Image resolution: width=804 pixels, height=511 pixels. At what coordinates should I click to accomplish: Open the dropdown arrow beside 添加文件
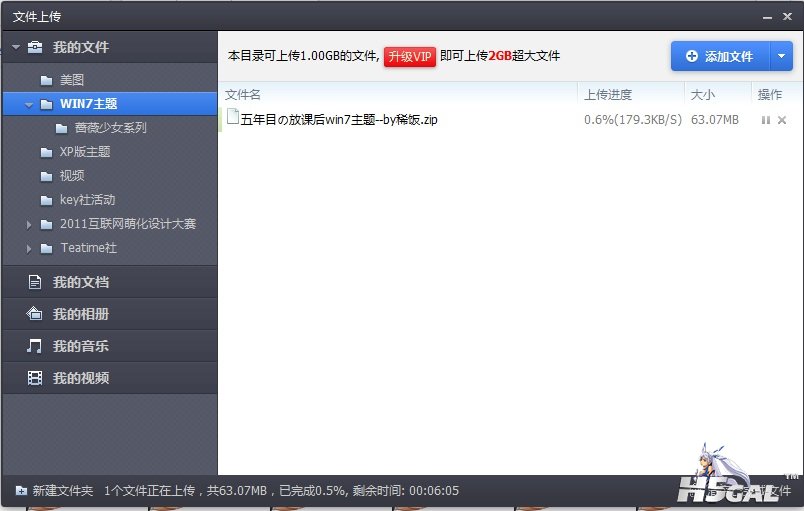click(781, 56)
